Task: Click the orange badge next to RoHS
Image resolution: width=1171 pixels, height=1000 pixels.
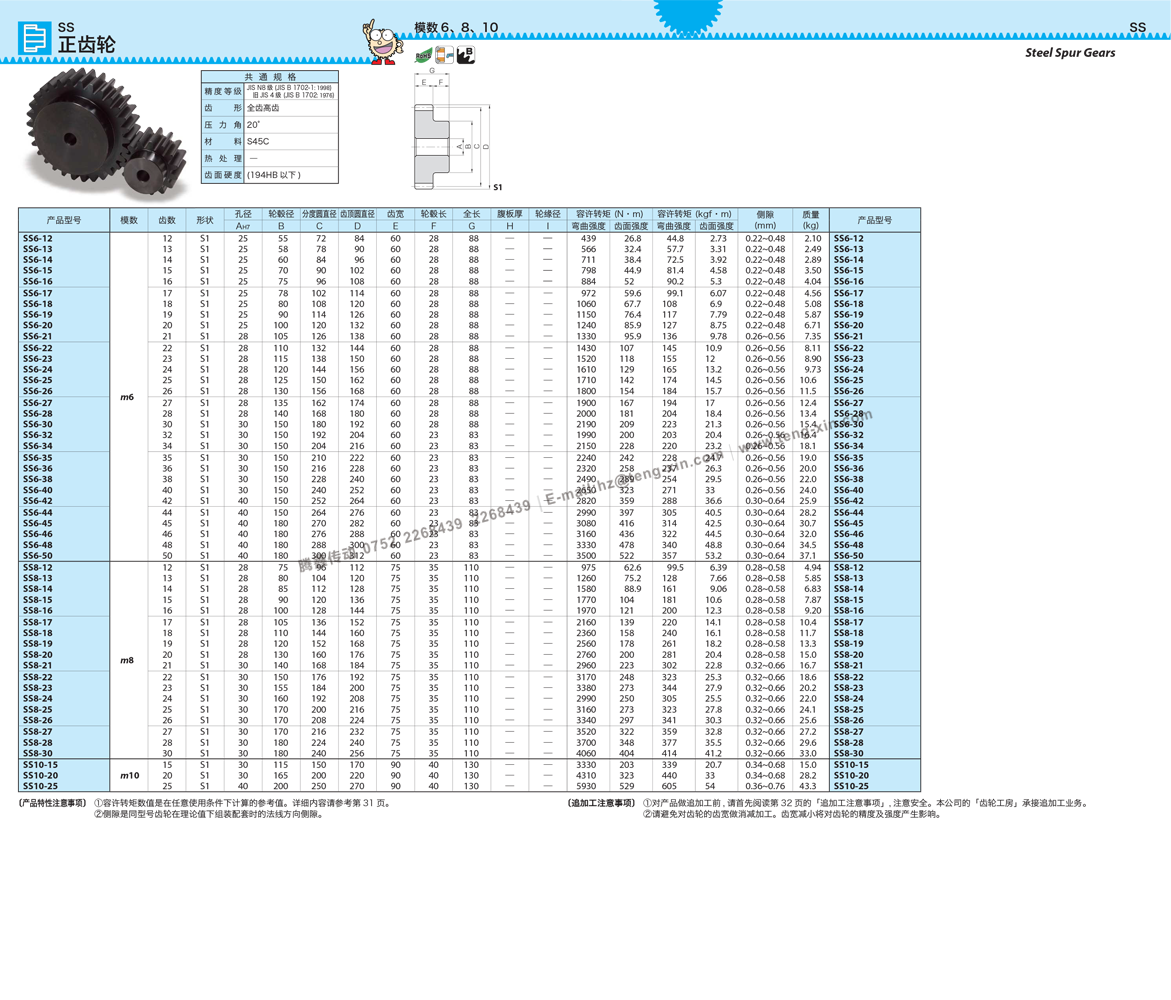Action: [x=445, y=55]
